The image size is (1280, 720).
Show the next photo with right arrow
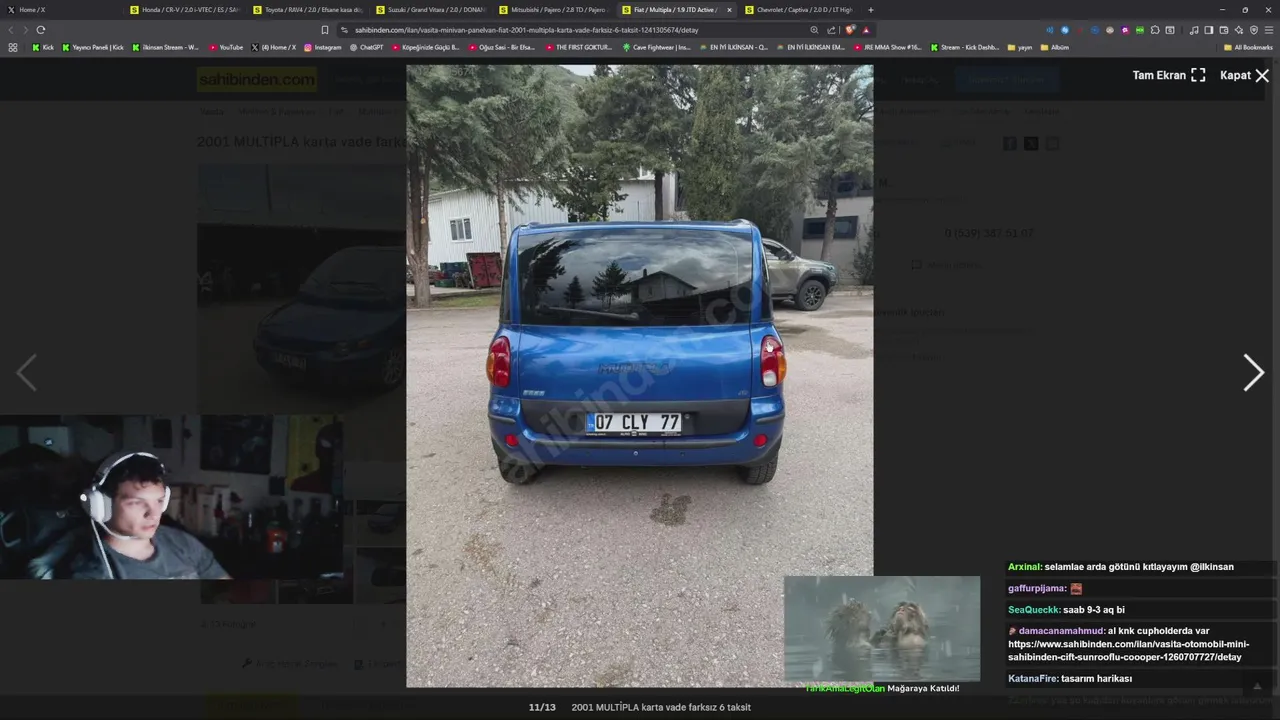click(1253, 372)
